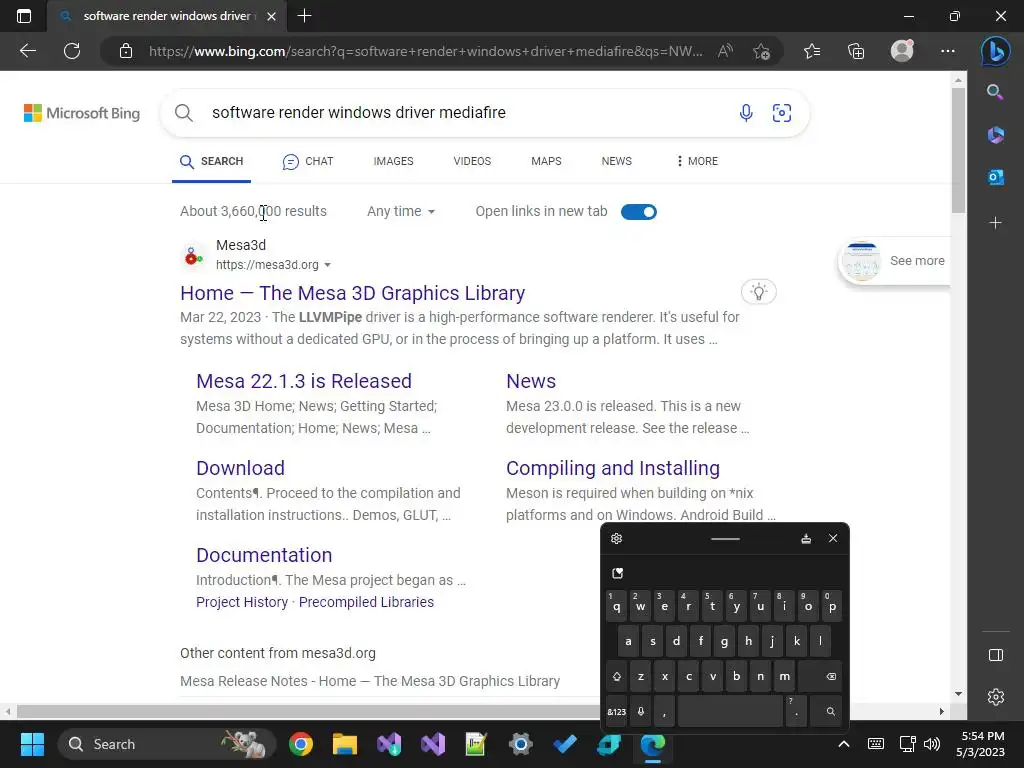Open the MORE search categories menu

[697, 161]
